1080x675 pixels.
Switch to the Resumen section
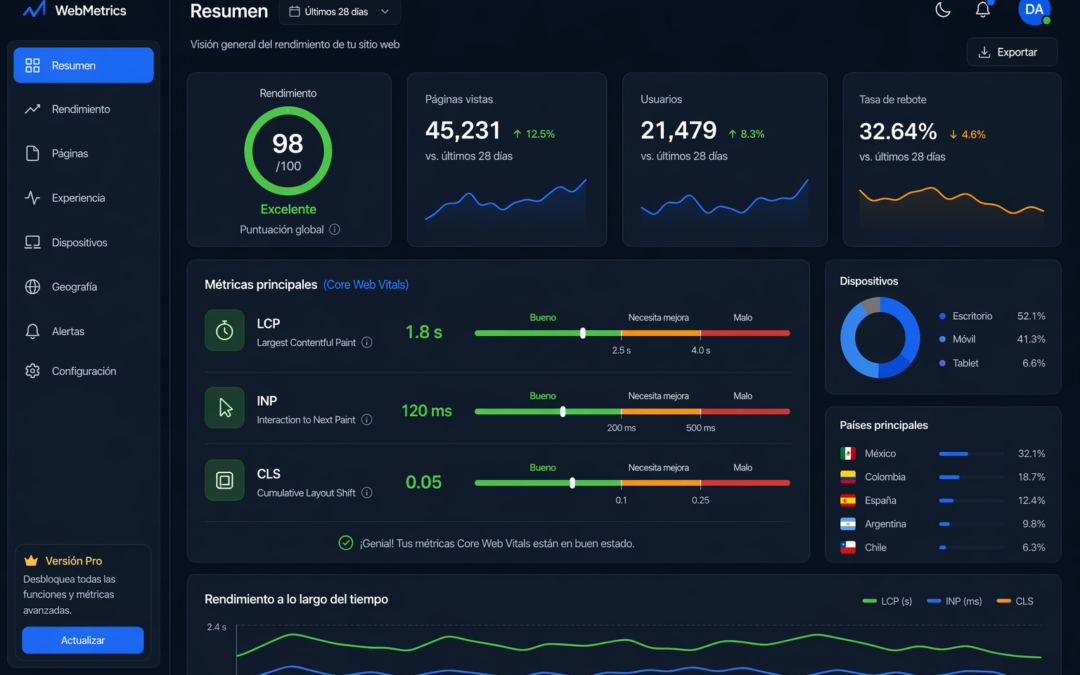[83, 64]
